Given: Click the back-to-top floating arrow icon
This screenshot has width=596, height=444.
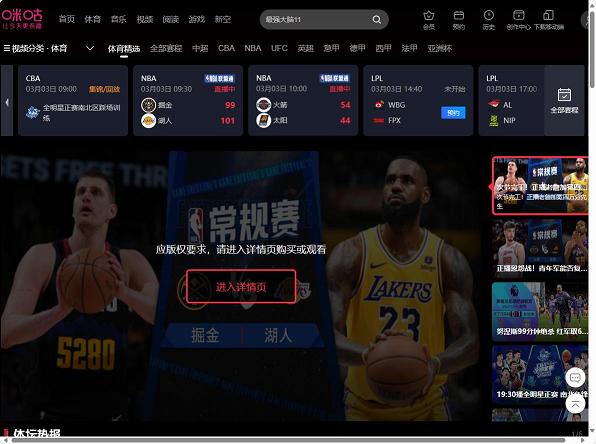Looking at the screenshot, I should [575, 404].
